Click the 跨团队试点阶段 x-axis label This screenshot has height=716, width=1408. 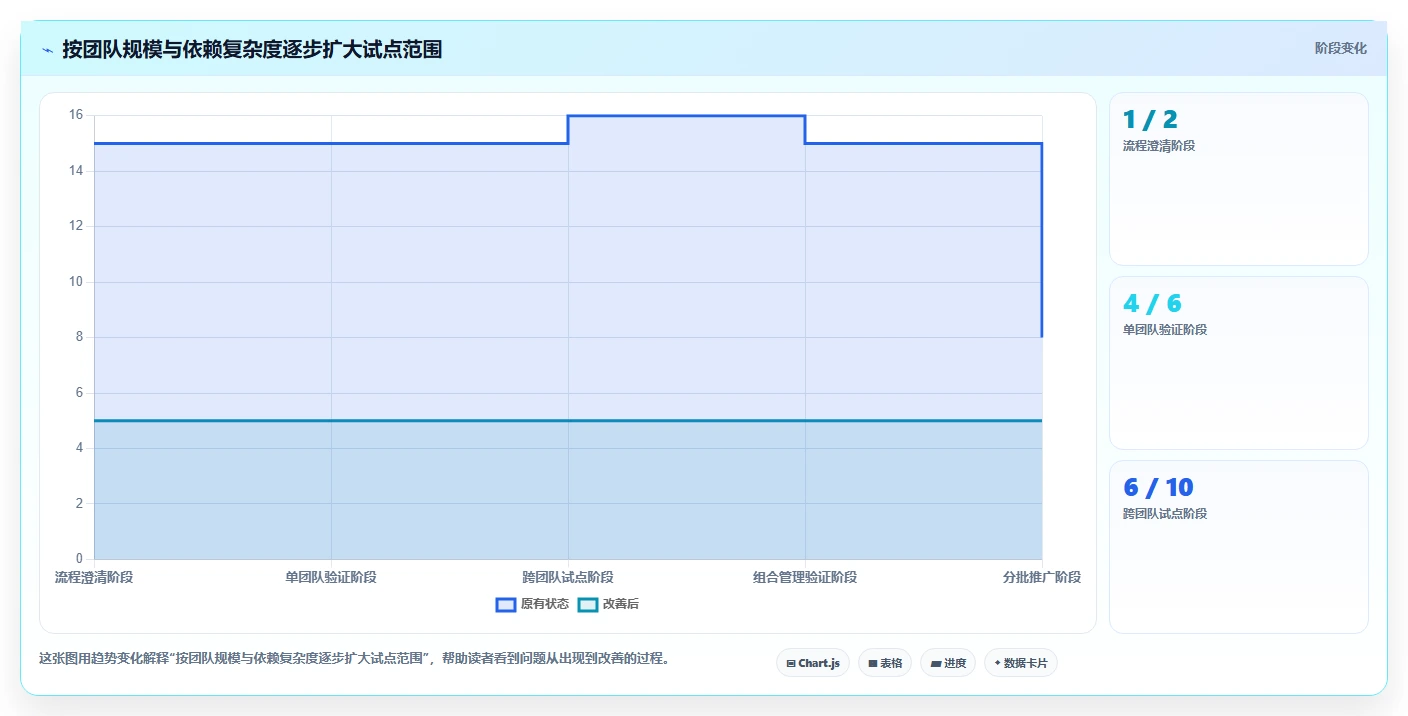click(x=568, y=577)
